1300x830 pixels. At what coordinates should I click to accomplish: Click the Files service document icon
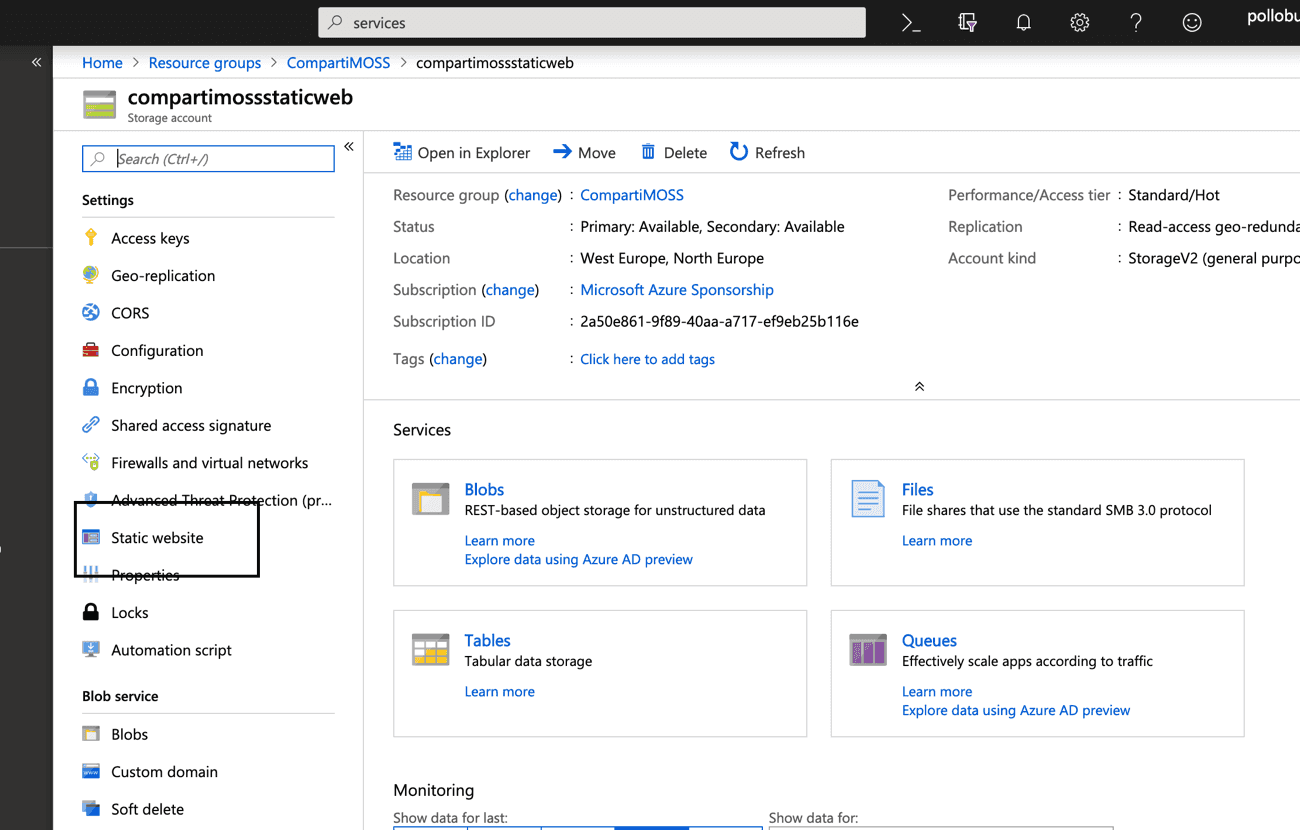click(868, 499)
